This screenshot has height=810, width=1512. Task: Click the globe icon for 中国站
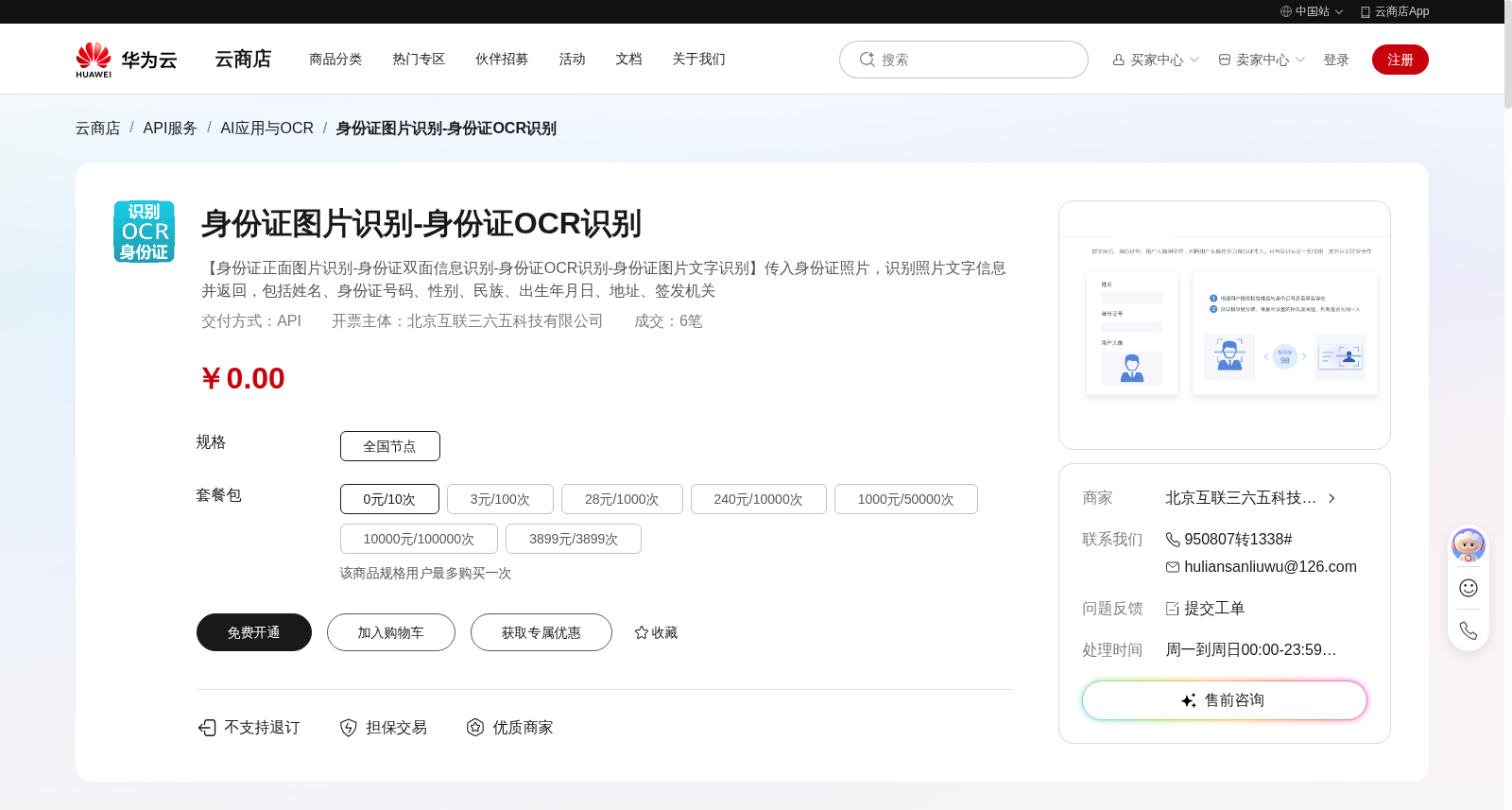coord(1286,11)
